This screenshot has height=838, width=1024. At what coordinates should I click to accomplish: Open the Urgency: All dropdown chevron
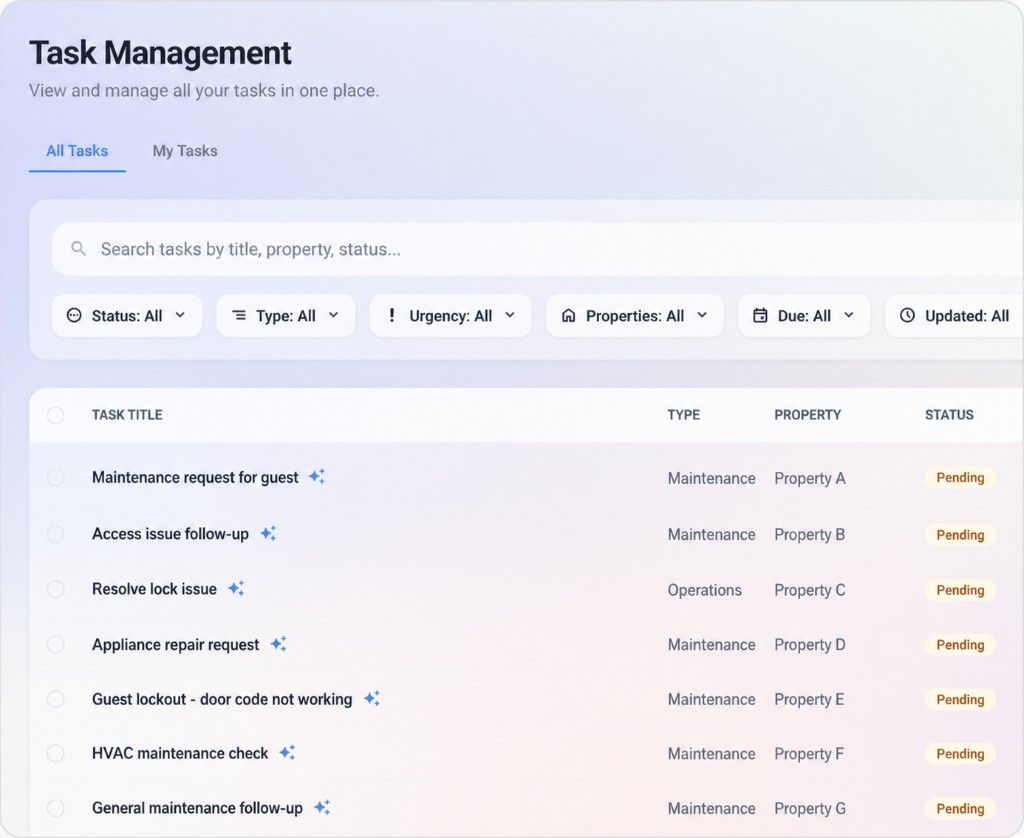pyautogui.click(x=510, y=315)
